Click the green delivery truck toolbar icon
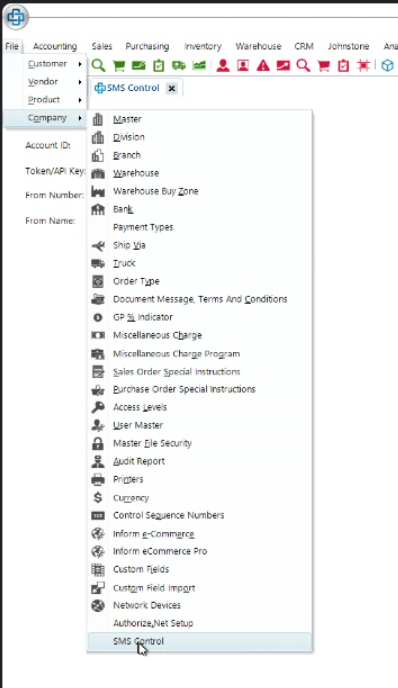The image size is (398, 688). click(179, 66)
